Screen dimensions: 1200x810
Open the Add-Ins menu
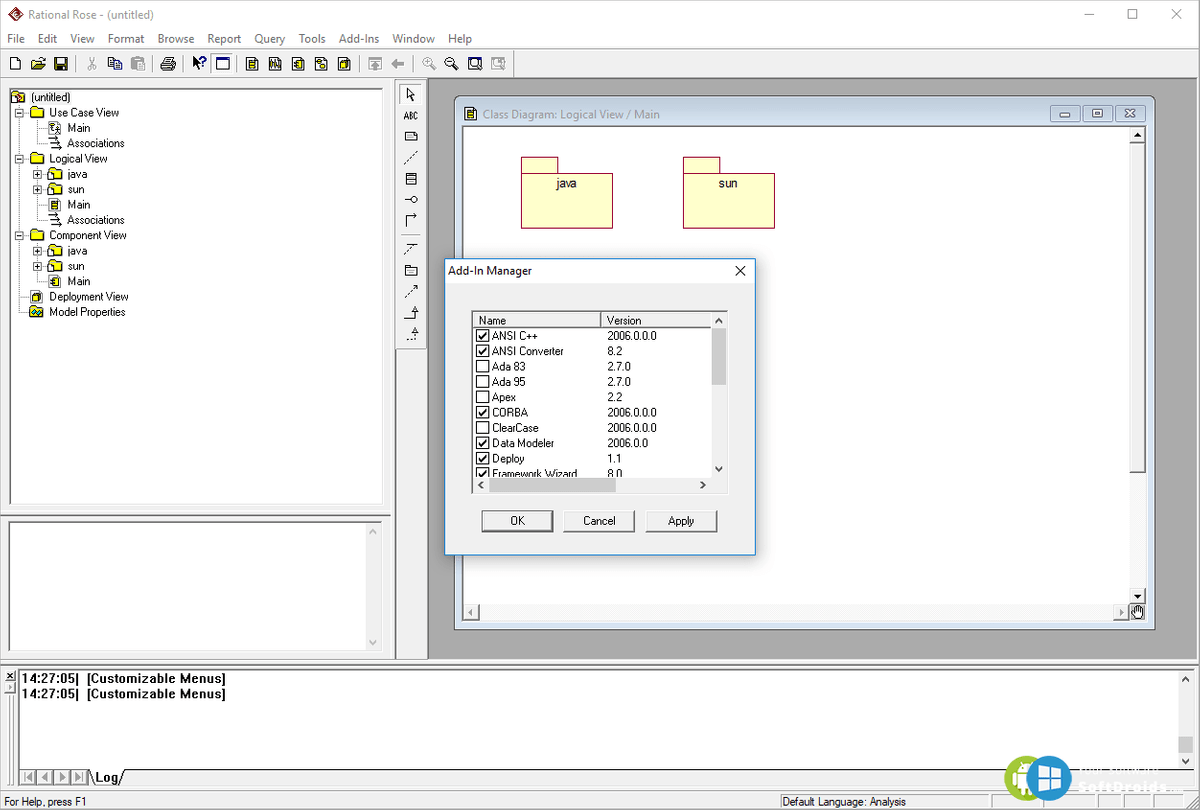[x=359, y=38]
